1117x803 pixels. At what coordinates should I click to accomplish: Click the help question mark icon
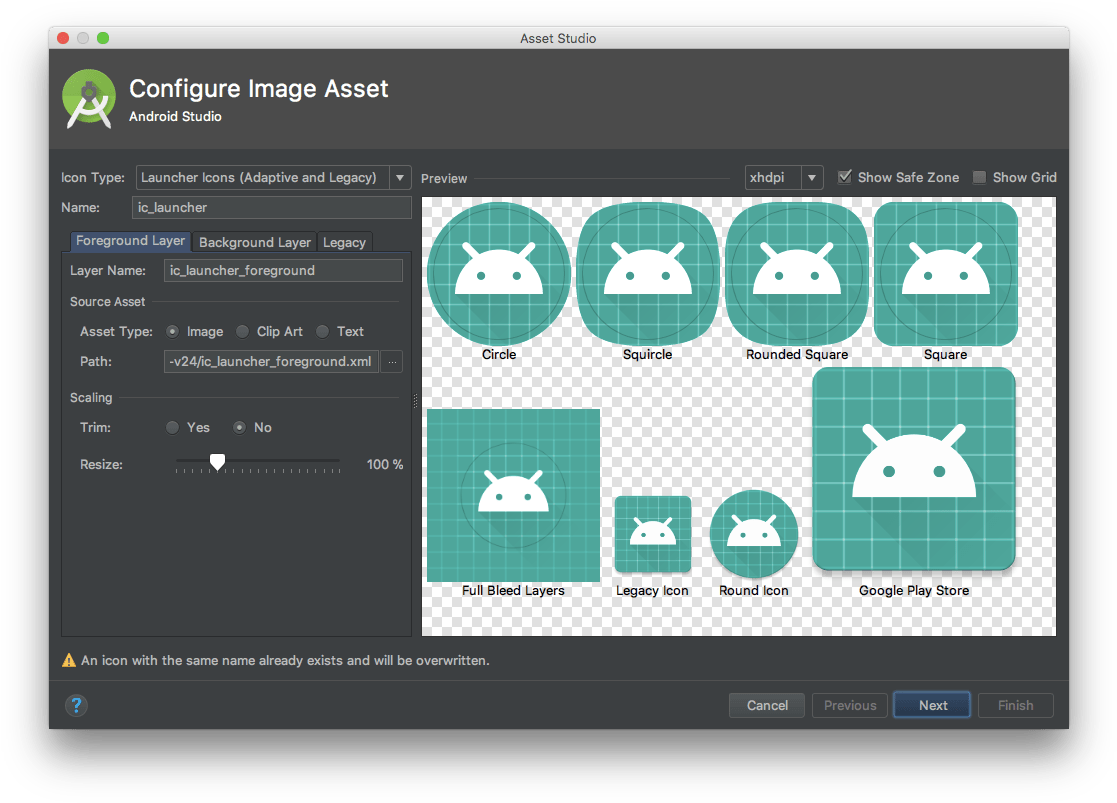76,705
